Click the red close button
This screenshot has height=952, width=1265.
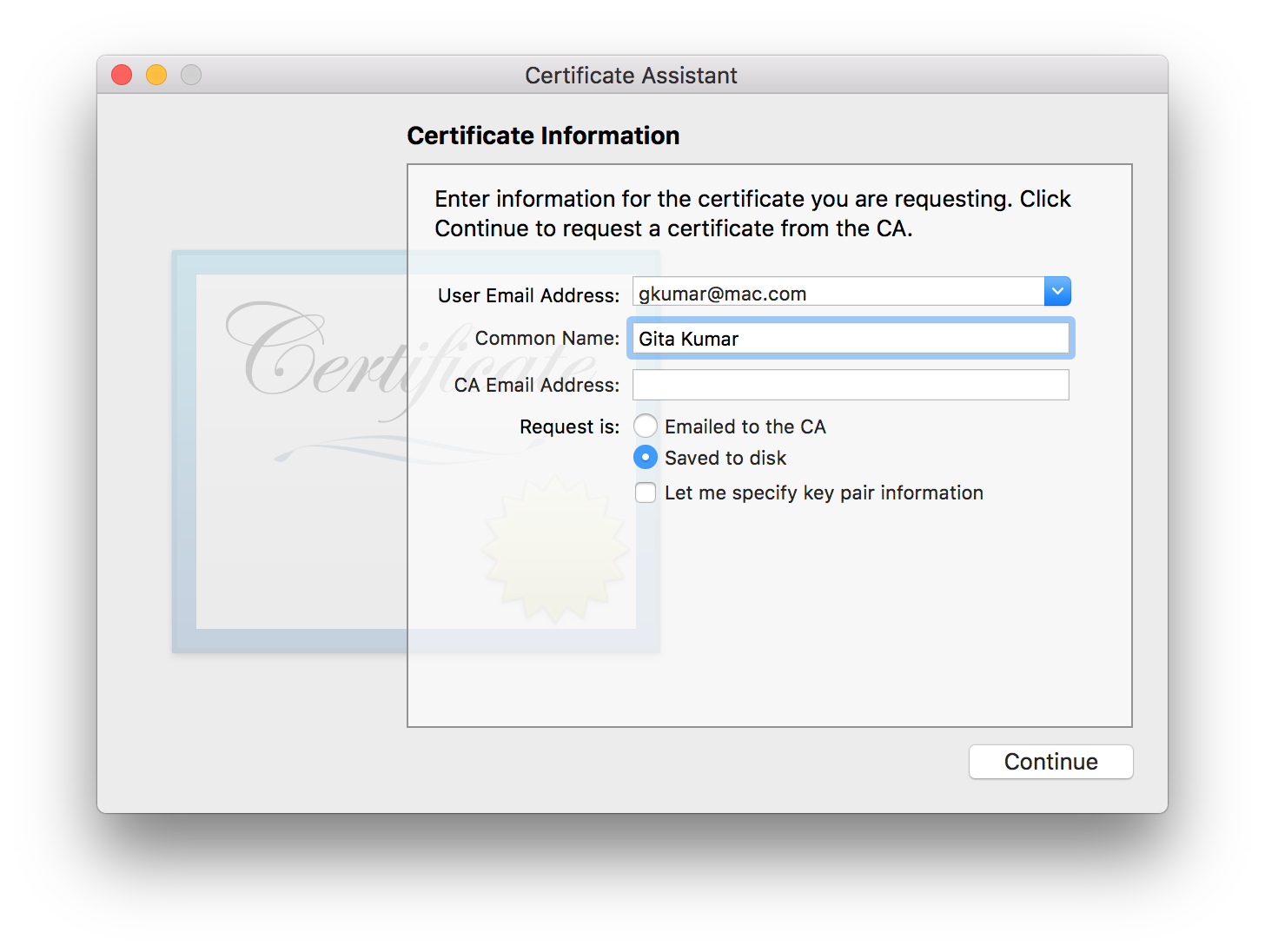click(121, 75)
